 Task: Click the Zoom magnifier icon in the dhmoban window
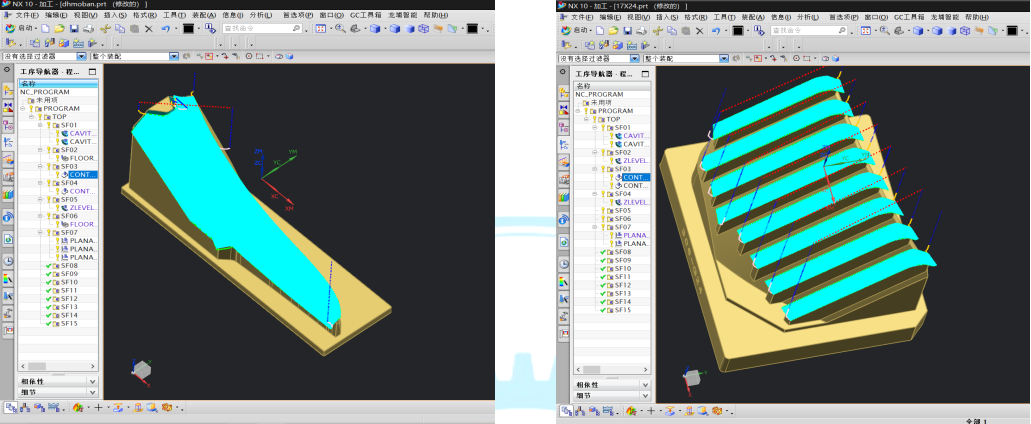(340, 30)
